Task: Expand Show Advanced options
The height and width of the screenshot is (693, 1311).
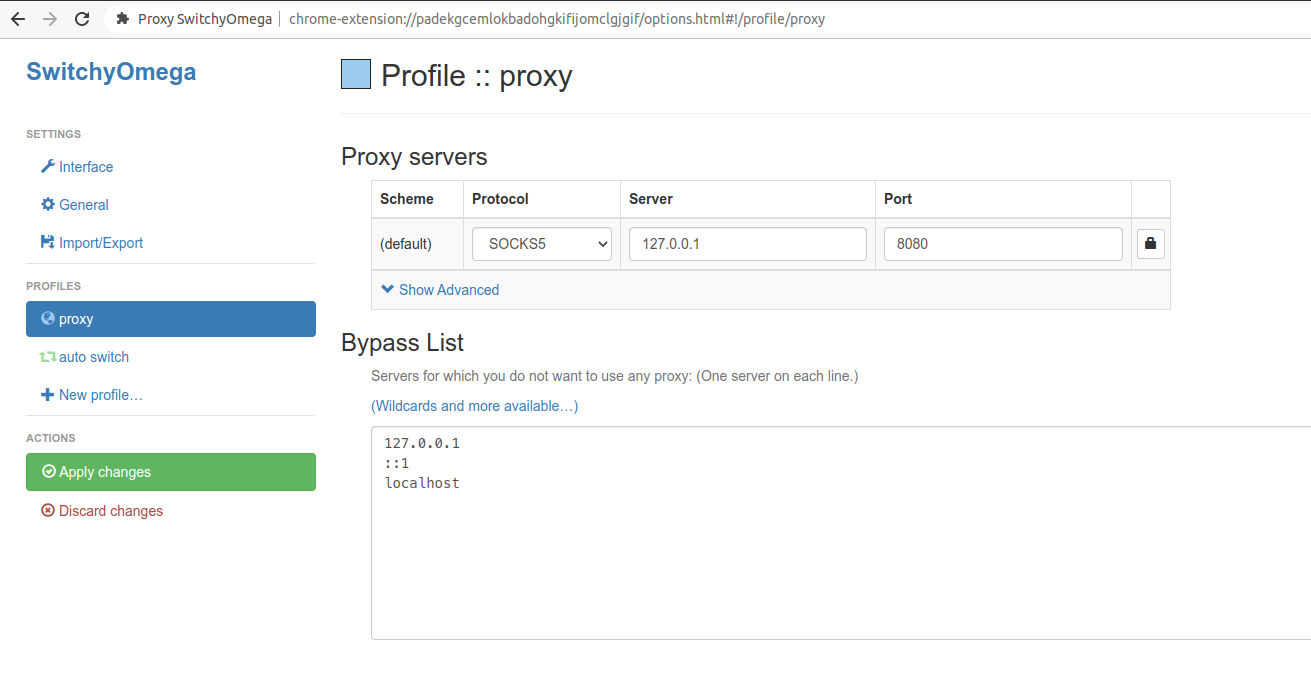Action: point(440,290)
